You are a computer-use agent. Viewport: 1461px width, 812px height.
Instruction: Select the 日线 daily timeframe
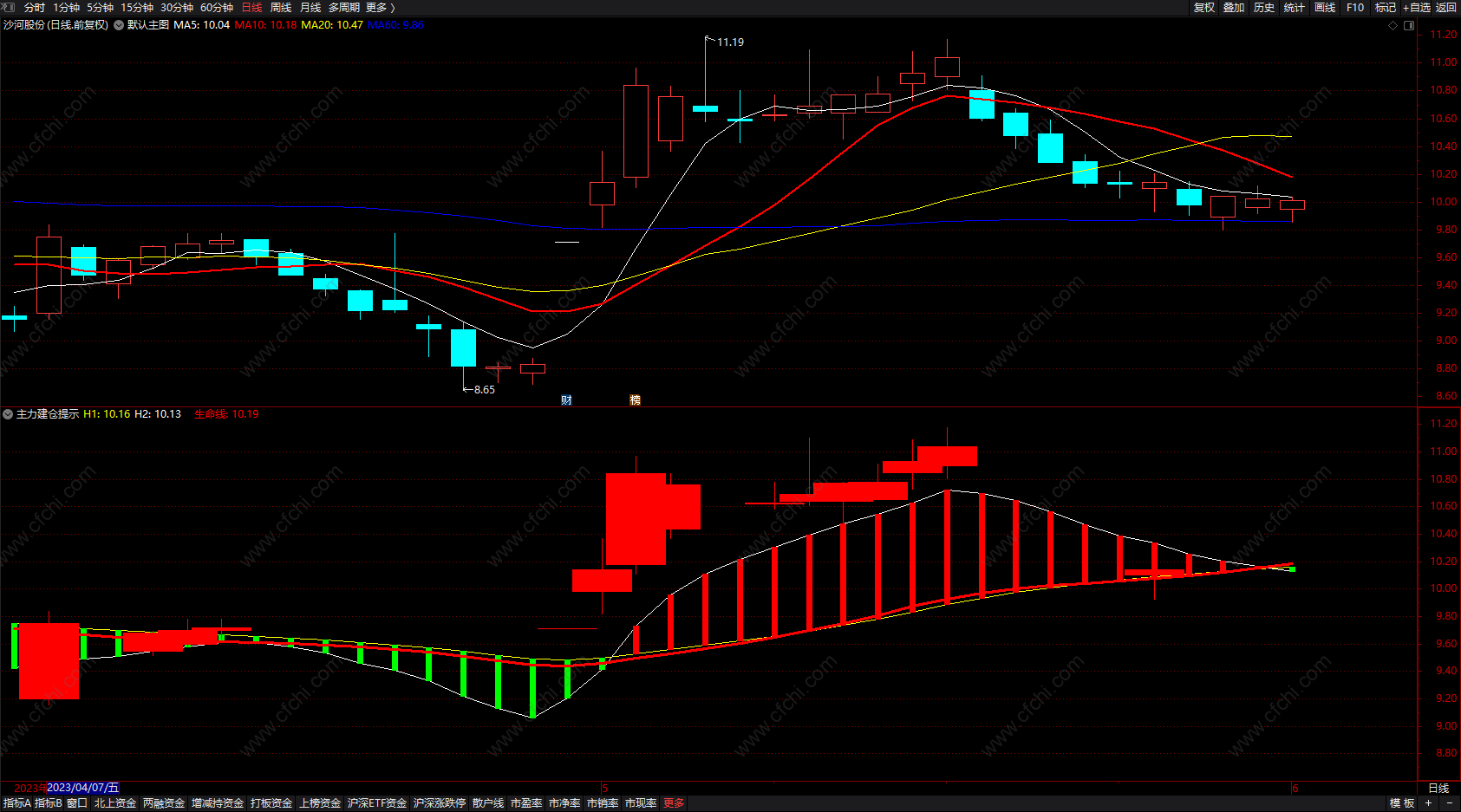[x=251, y=7]
